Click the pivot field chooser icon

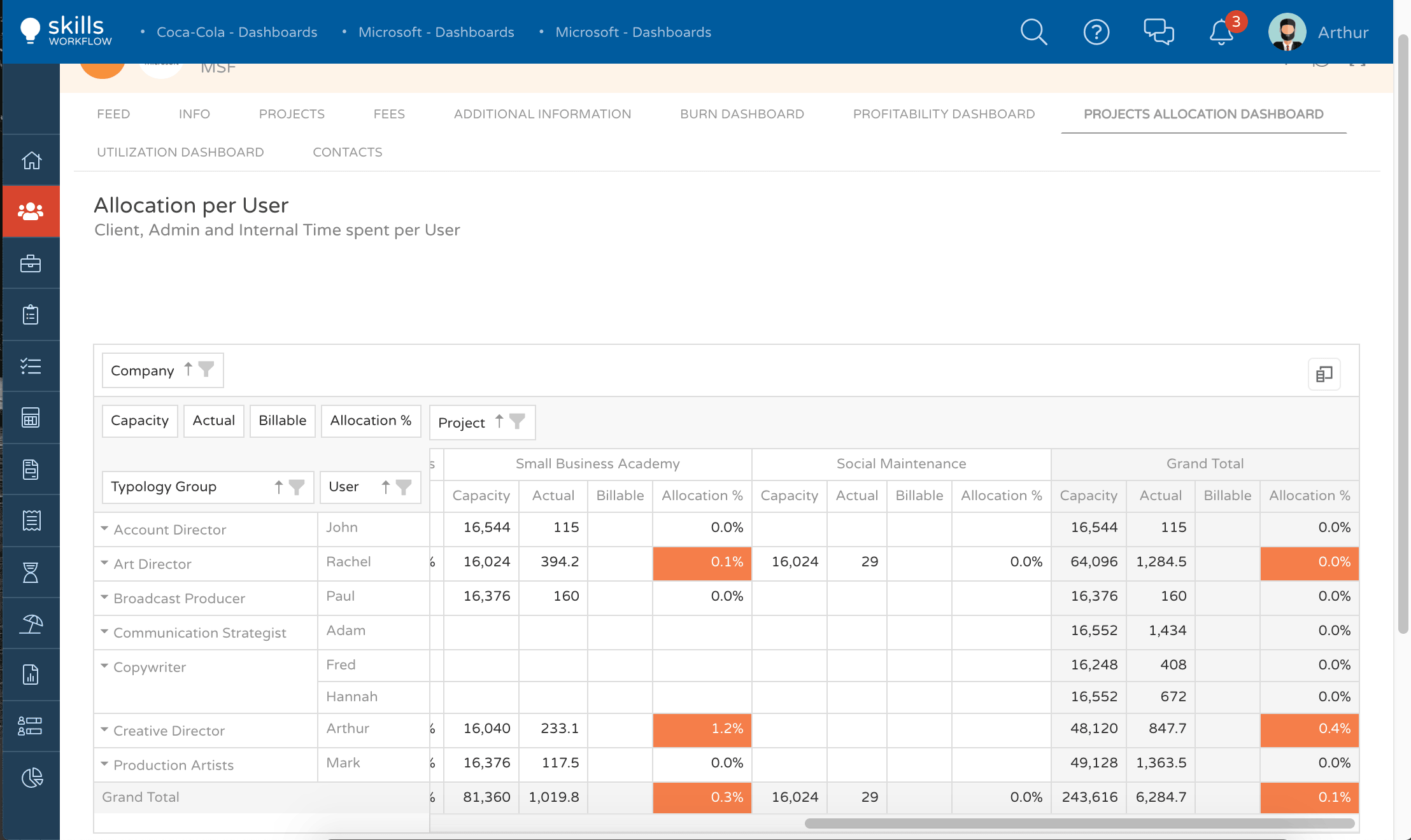pos(1324,374)
